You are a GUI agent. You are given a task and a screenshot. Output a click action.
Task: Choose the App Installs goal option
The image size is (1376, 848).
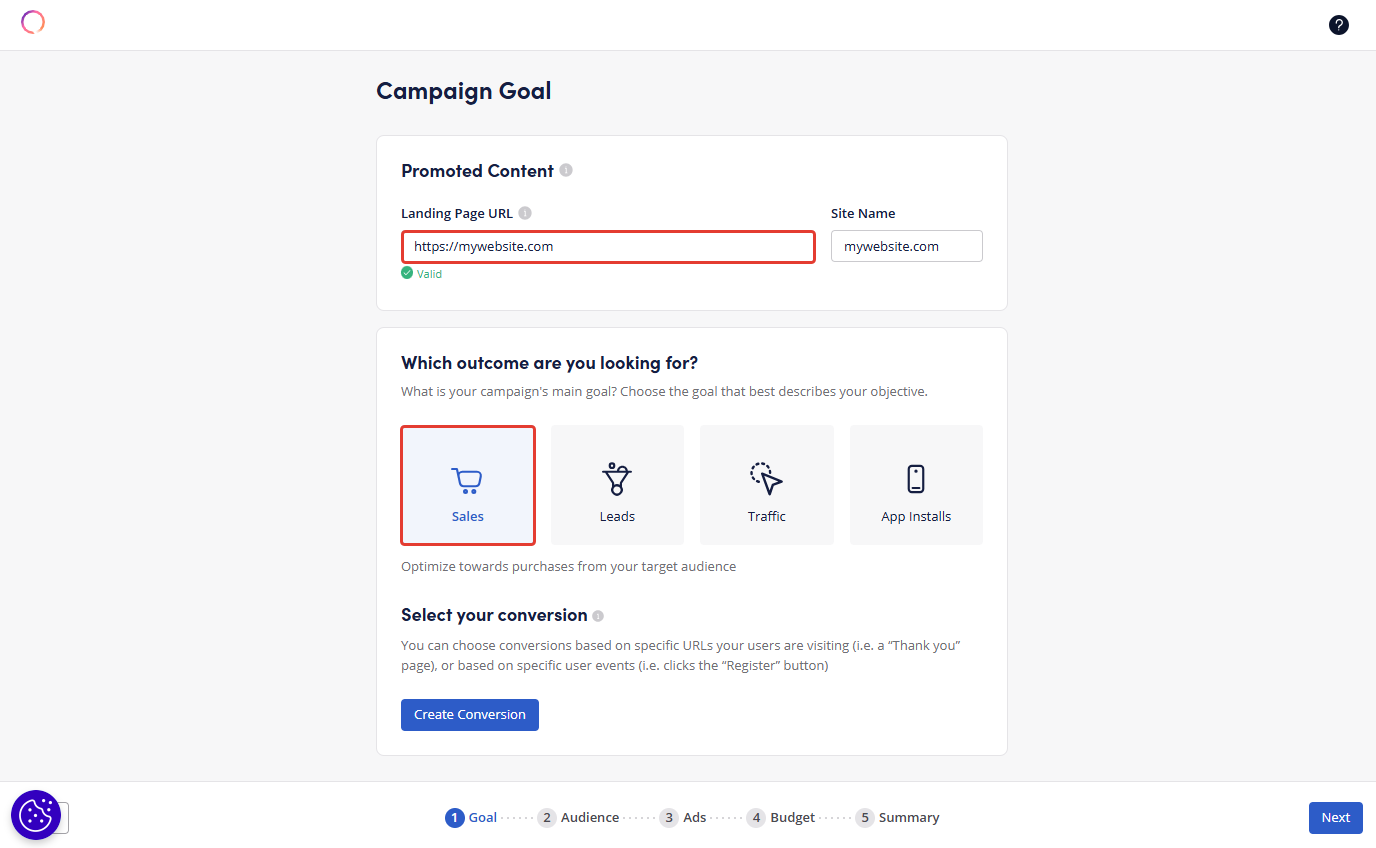point(916,486)
